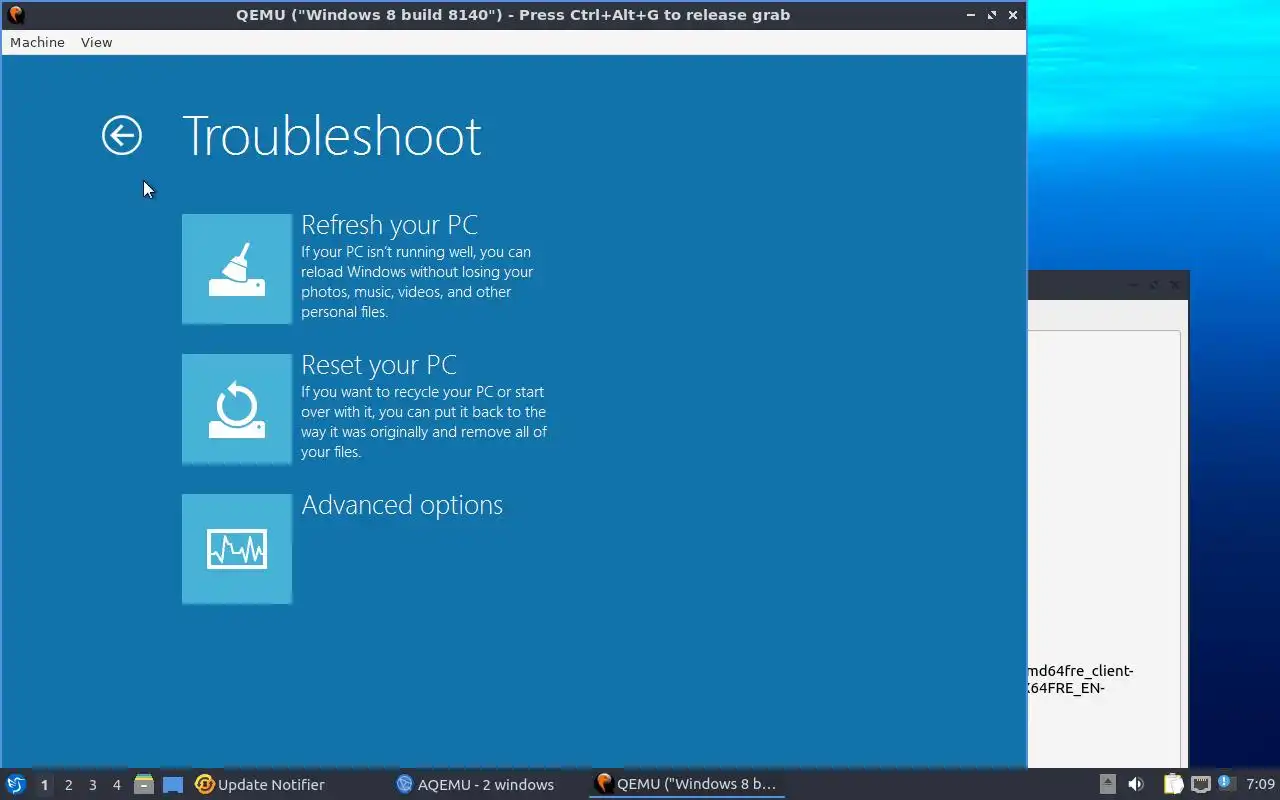Open the Advanced options diagnostics tile
Viewport: 1280px width, 800px height.
pyautogui.click(x=237, y=549)
